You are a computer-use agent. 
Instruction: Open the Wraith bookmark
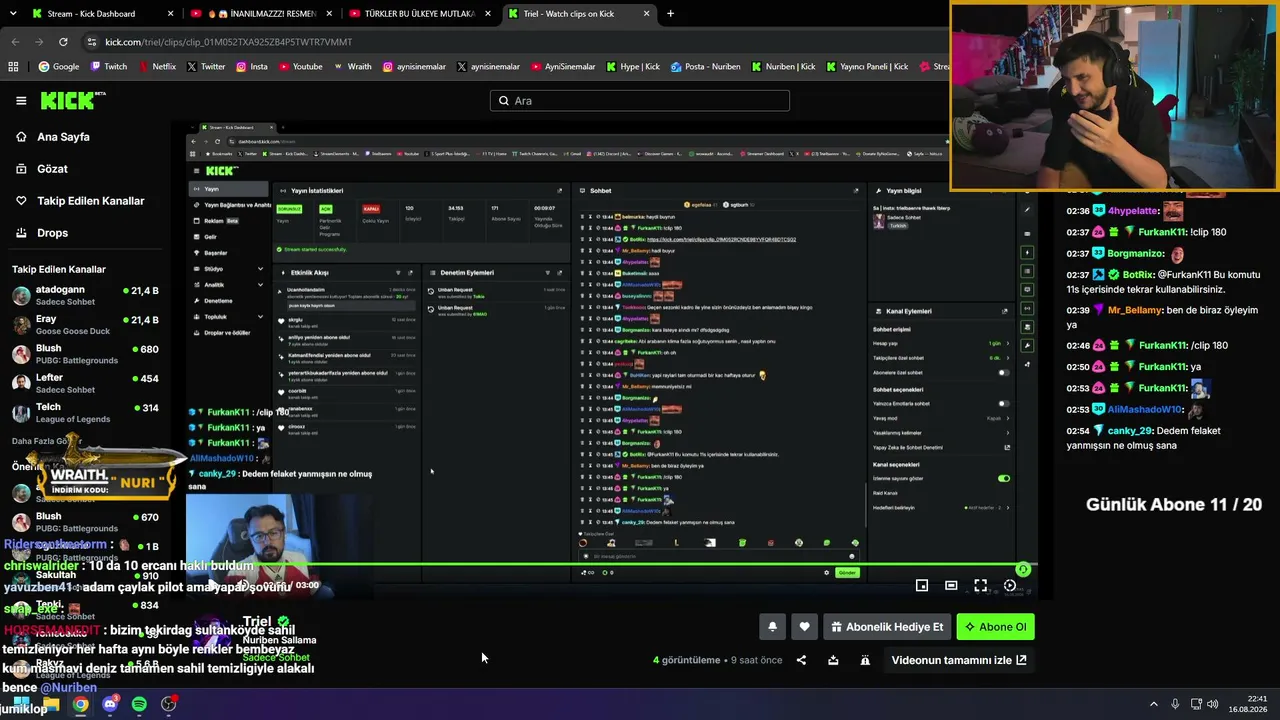(x=353, y=67)
